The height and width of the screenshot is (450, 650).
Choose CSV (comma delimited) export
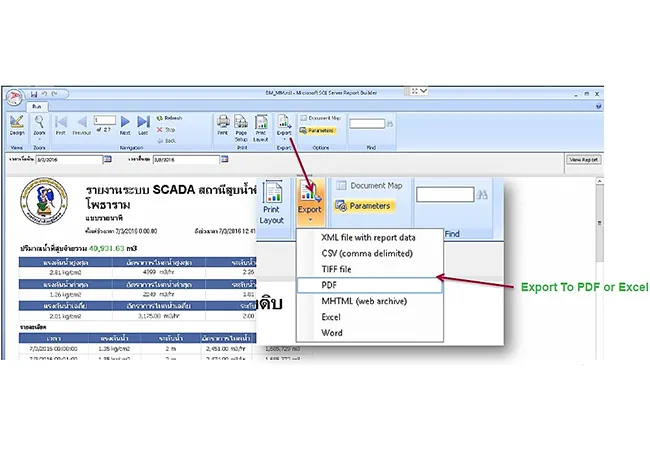(x=370, y=253)
